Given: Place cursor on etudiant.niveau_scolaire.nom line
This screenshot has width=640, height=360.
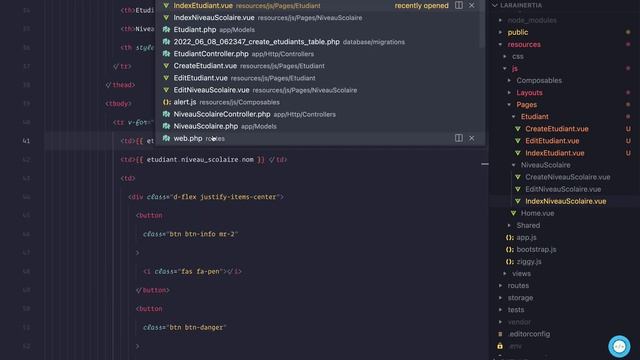Looking at the screenshot, I should tap(204, 160).
